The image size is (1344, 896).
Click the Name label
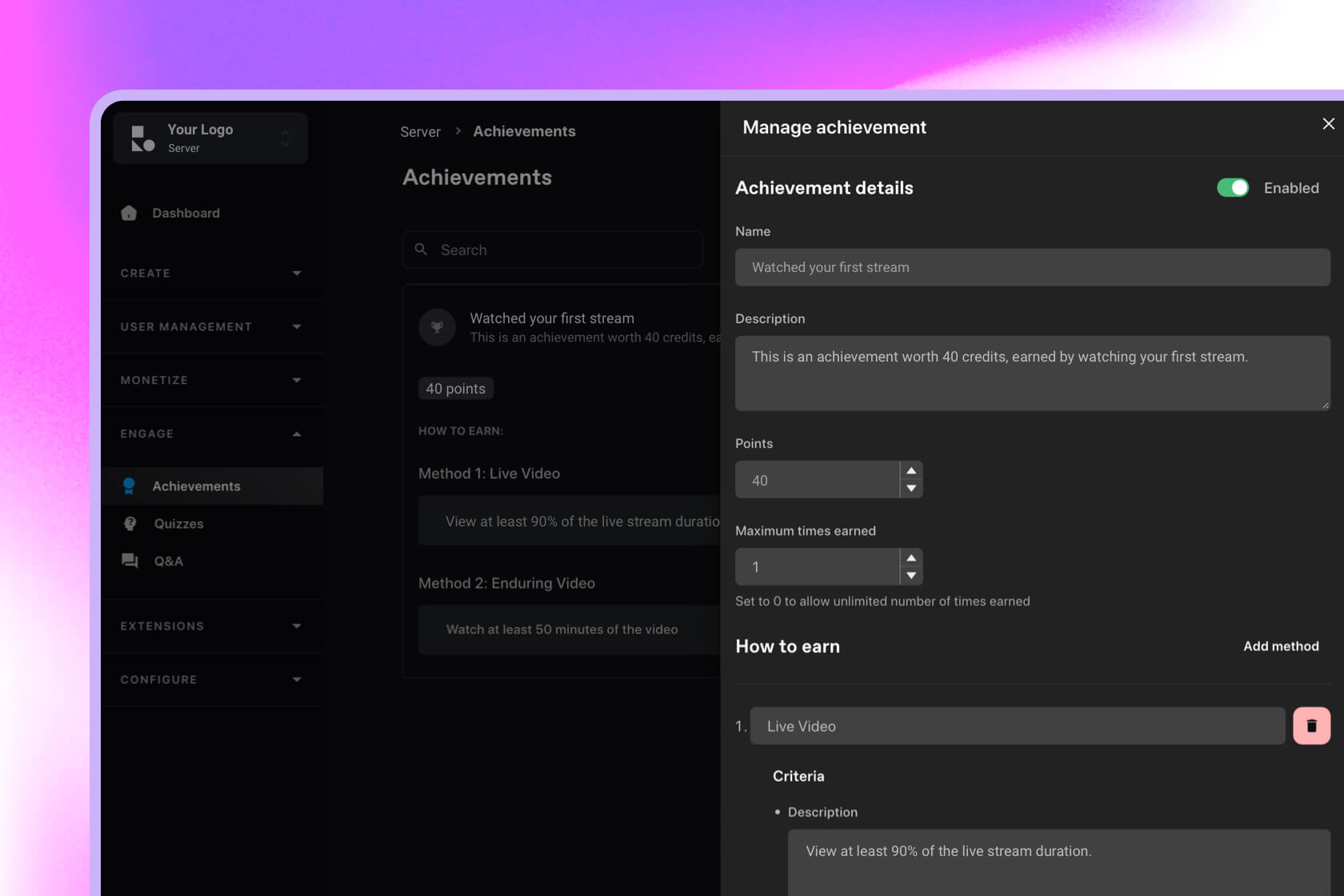[753, 231]
